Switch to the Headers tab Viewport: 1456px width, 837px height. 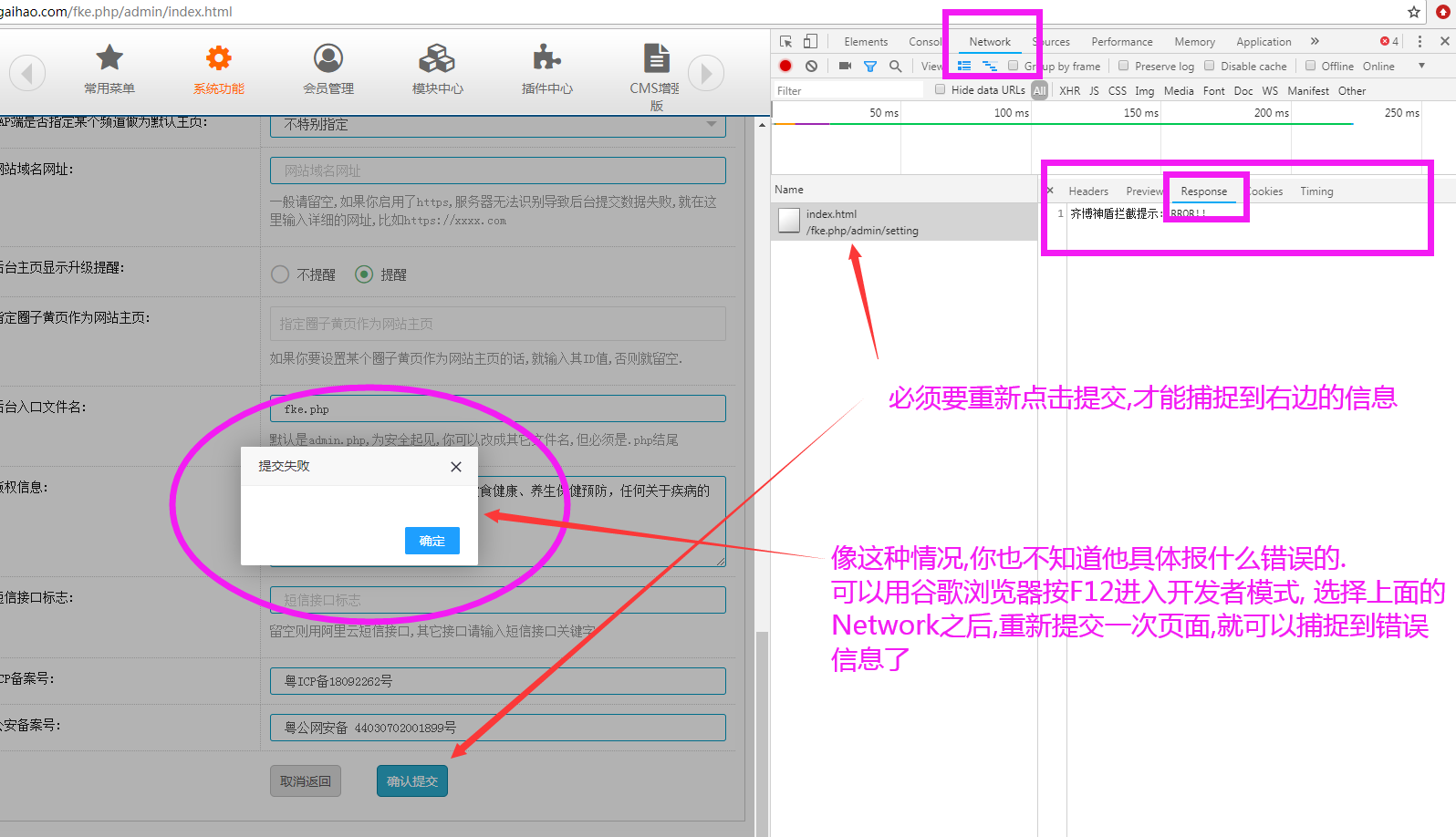pos(1088,191)
